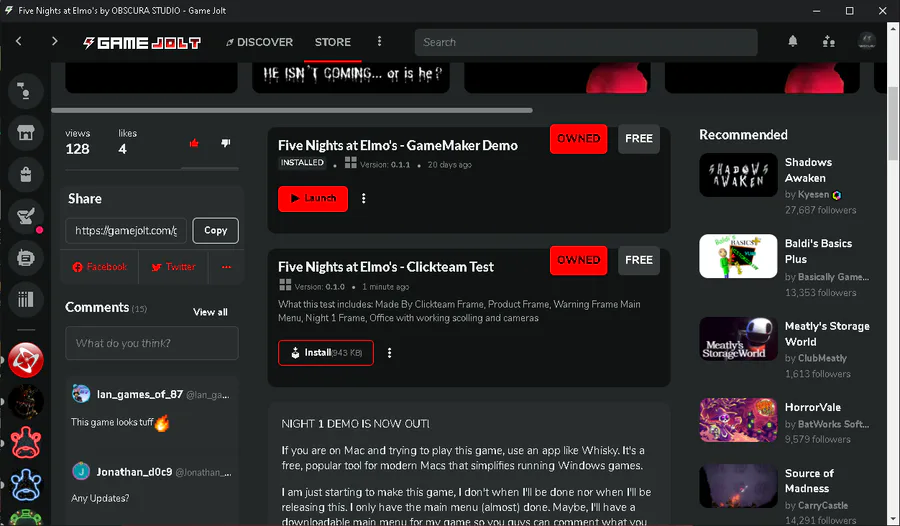The height and width of the screenshot is (526, 900).
Task: Click FREE badge on GameMaker Demo
Action: coord(639,139)
